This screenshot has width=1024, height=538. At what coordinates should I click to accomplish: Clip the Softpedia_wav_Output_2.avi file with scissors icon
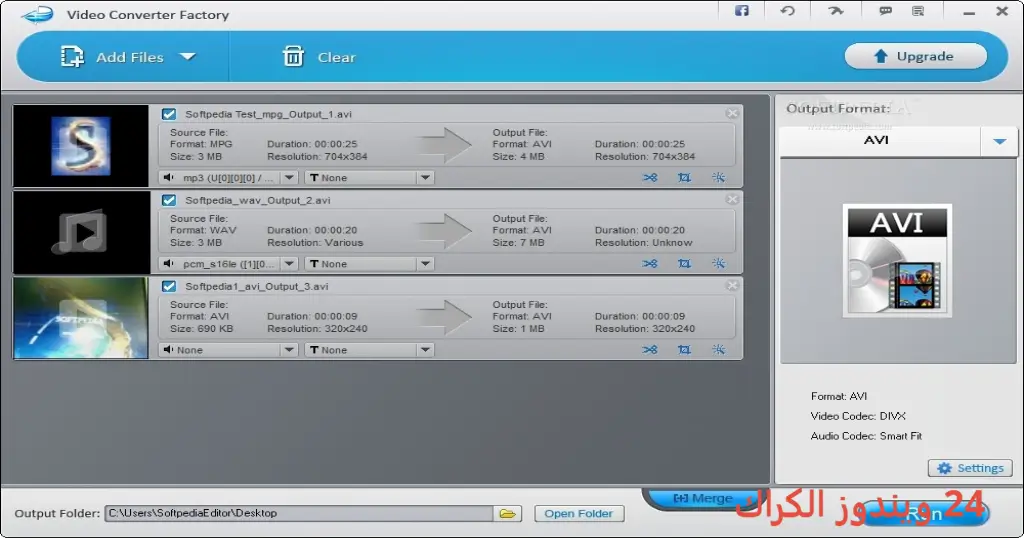click(x=650, y=264)
